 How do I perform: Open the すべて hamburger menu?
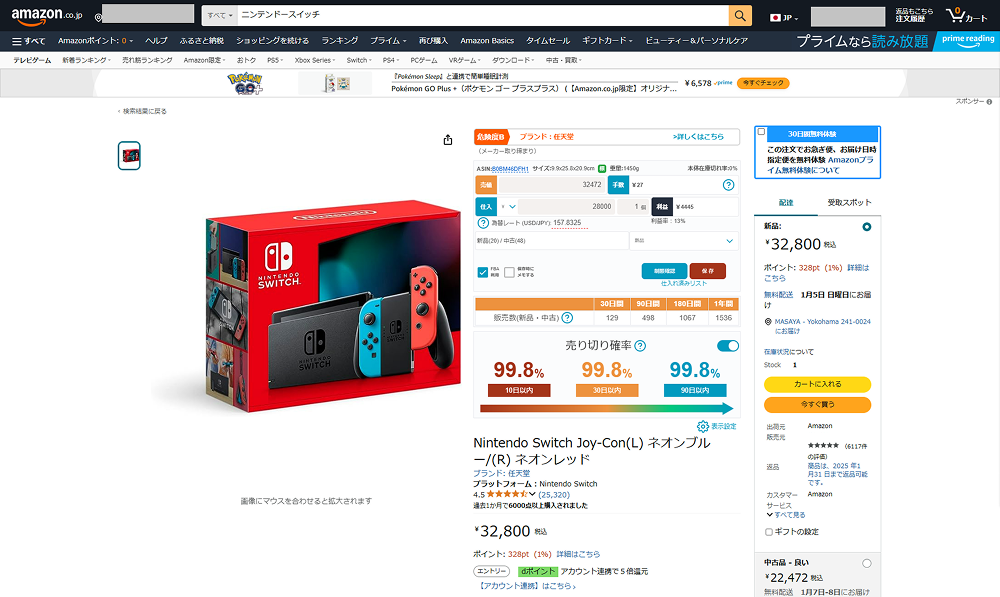click(29, 41)
